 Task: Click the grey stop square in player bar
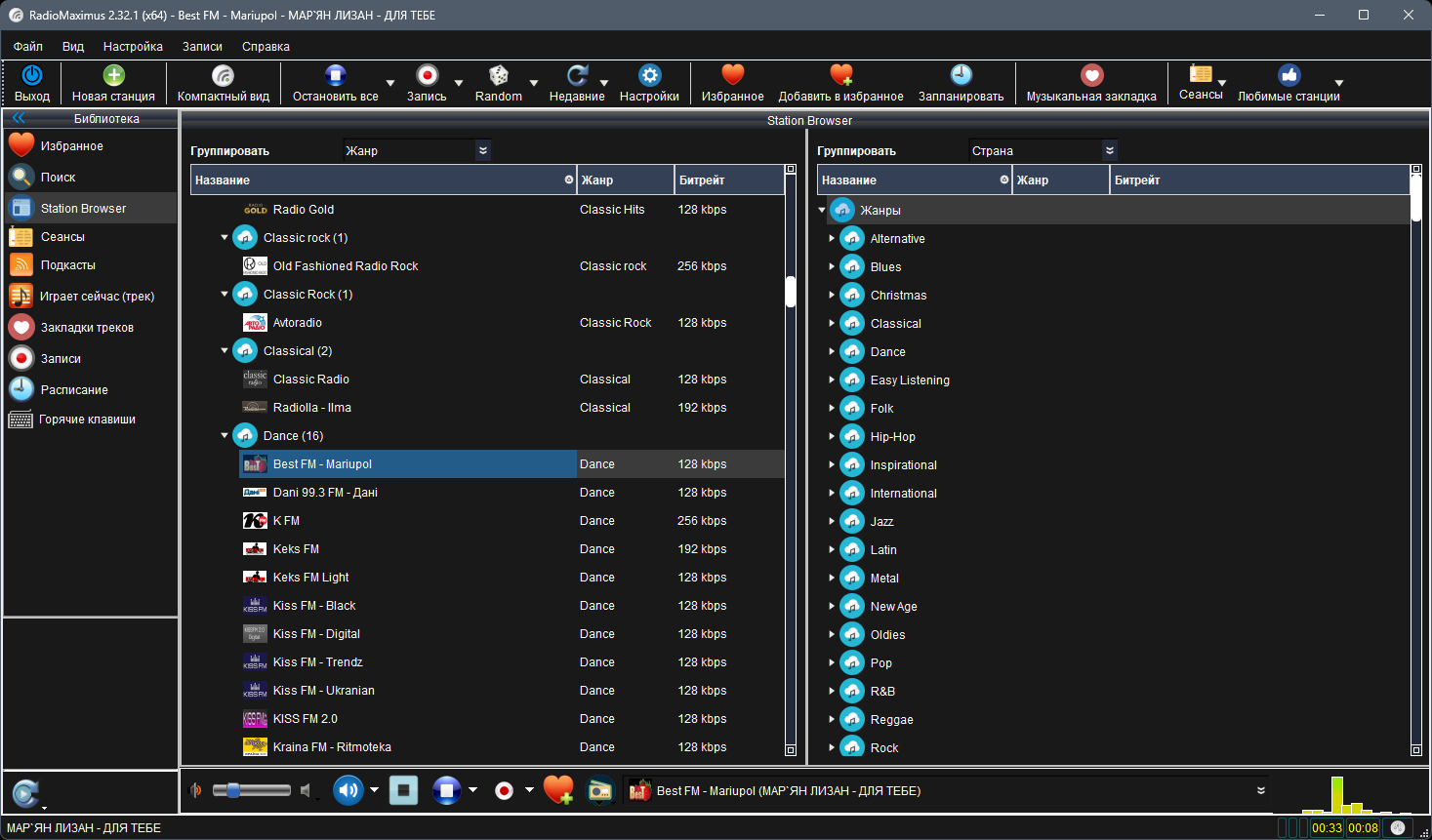point(403,790)
